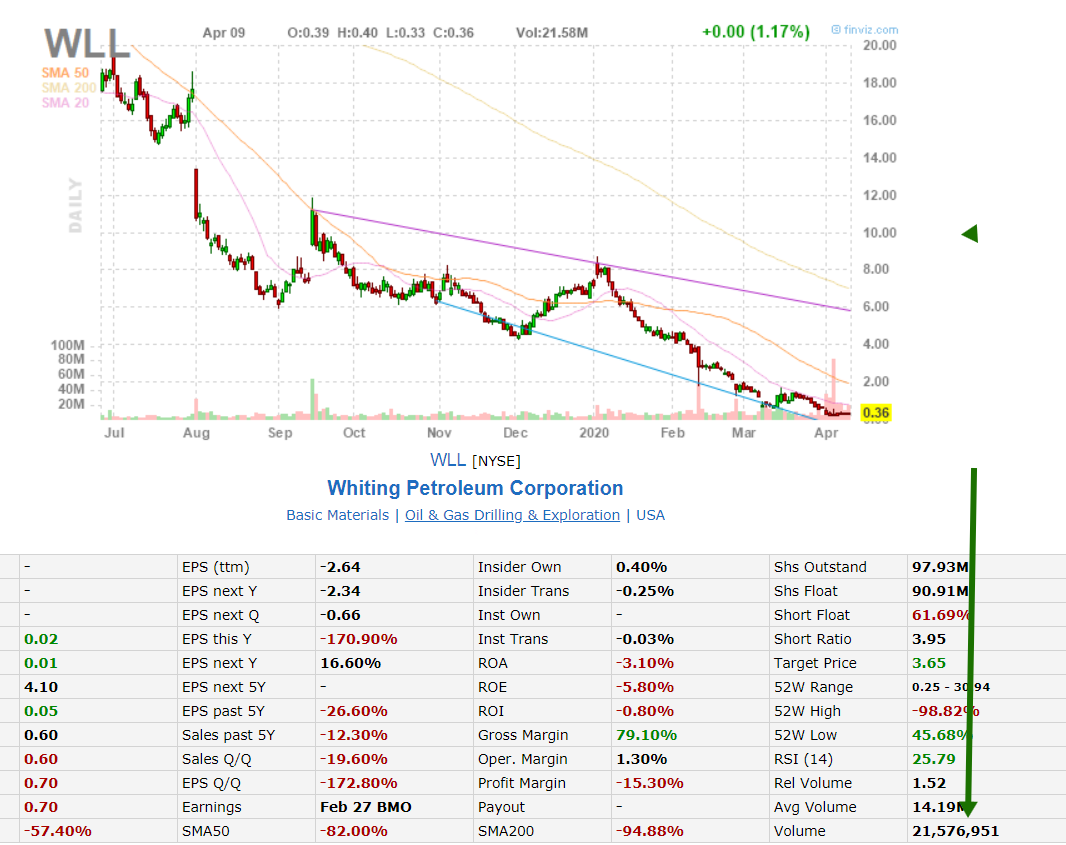
Task: Click the yellow 0.36 price tag
Action: click(x=876, y=413)
